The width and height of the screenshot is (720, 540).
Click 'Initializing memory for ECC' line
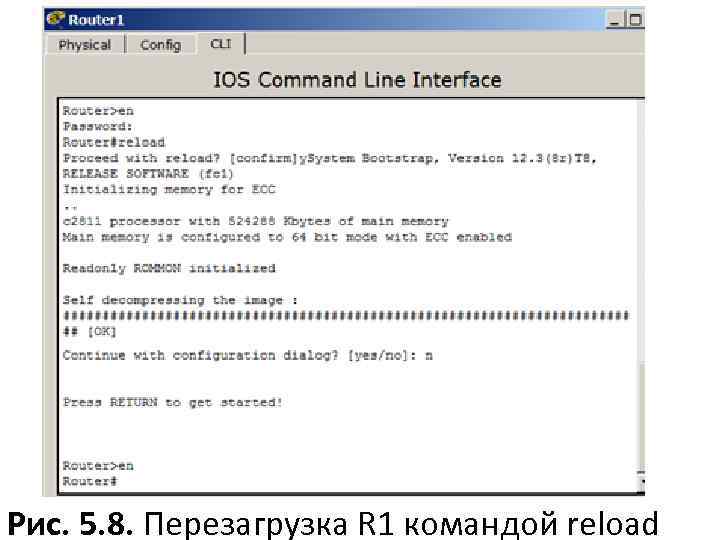click(169, 190)
